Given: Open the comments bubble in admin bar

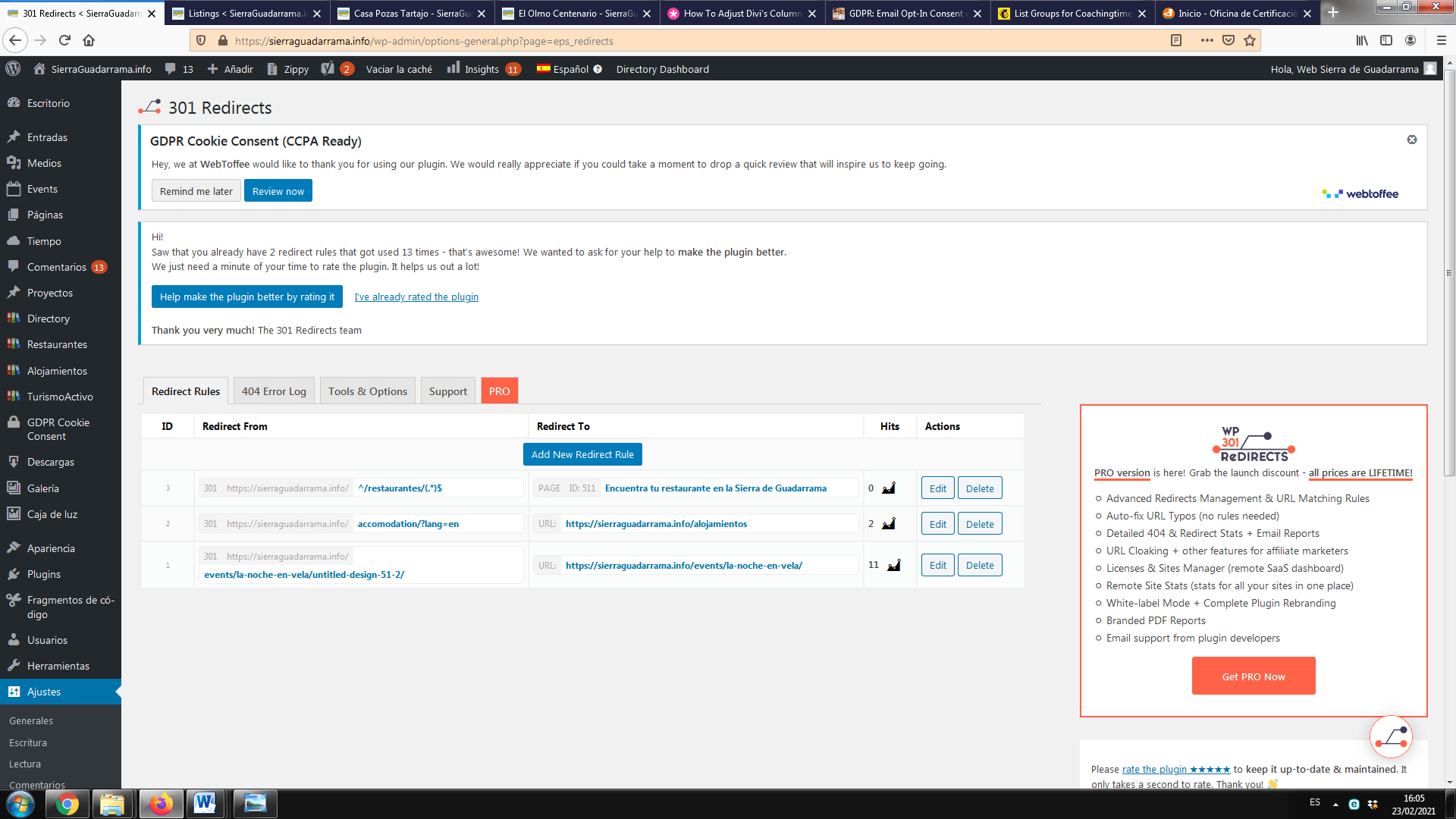Looking at the screenshot, I should 179,69.
